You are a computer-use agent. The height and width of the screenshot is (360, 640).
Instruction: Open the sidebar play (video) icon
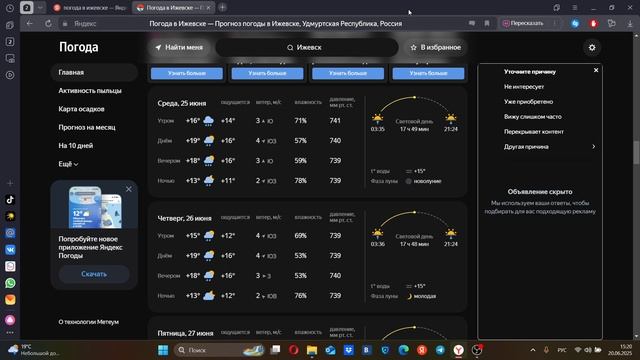10,75
